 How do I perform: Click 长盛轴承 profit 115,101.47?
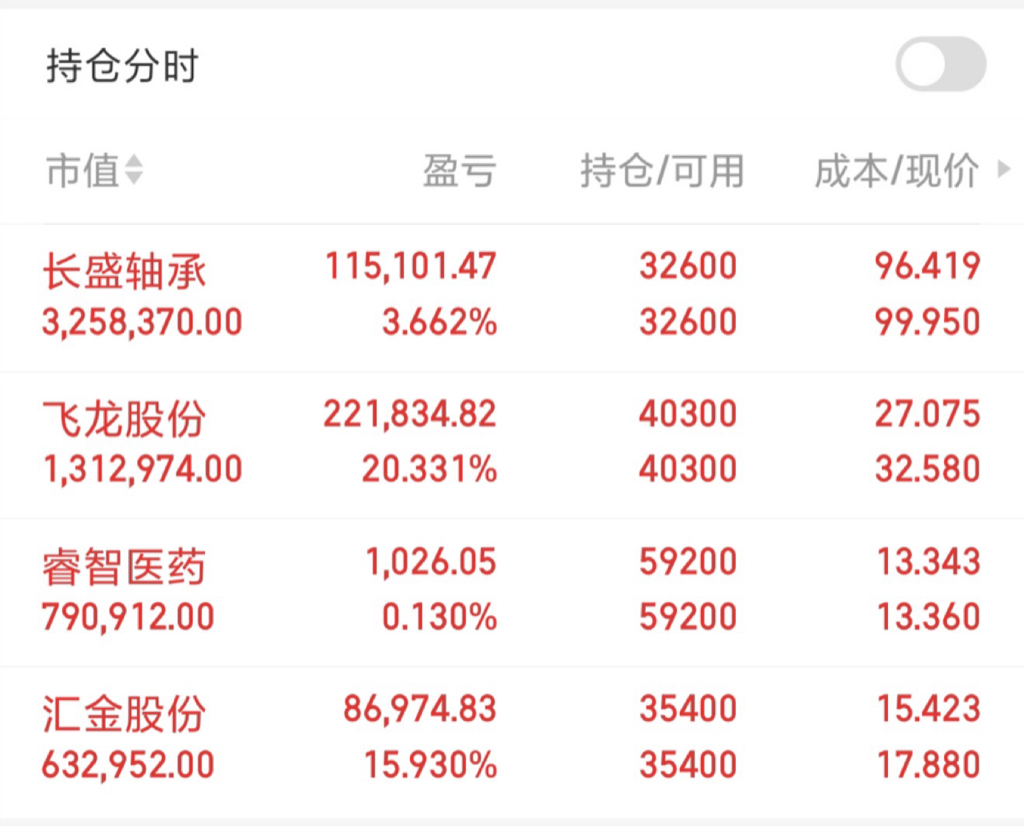[x=411, y=267]
